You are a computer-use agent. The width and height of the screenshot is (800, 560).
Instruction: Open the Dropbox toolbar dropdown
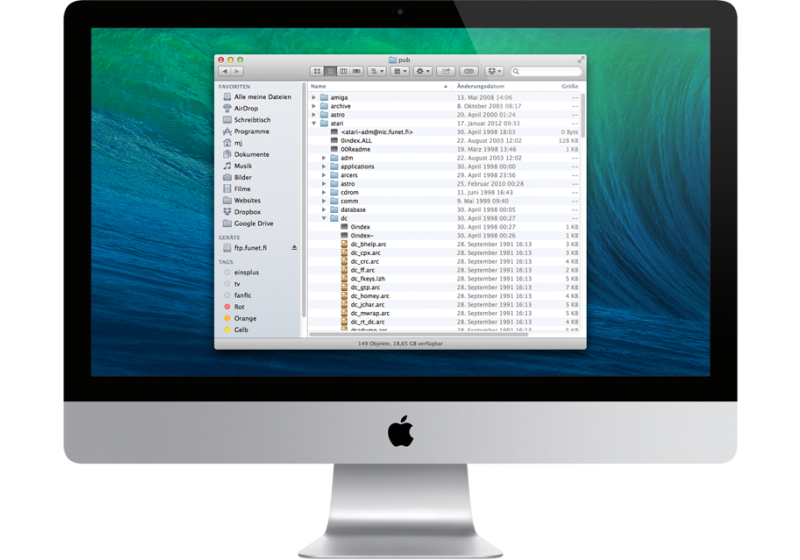click(x=493, y=71)
